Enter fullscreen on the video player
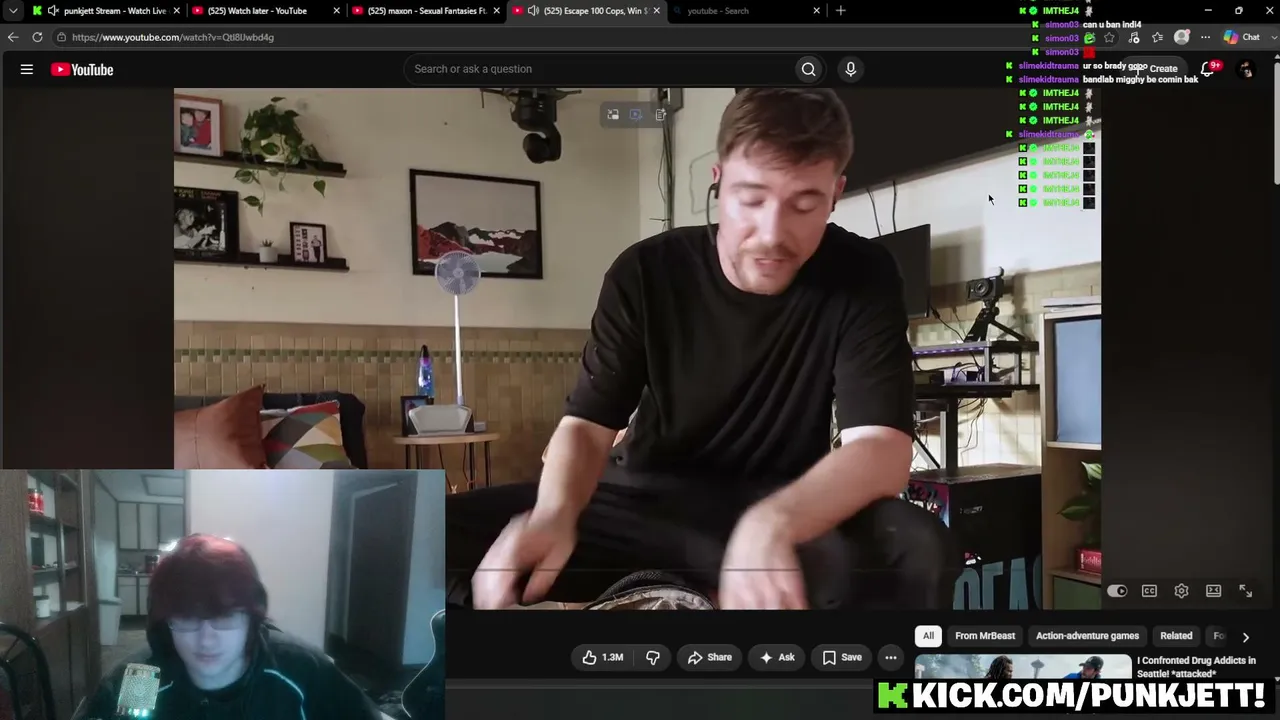1280x720 pixels. point(1245,591)
